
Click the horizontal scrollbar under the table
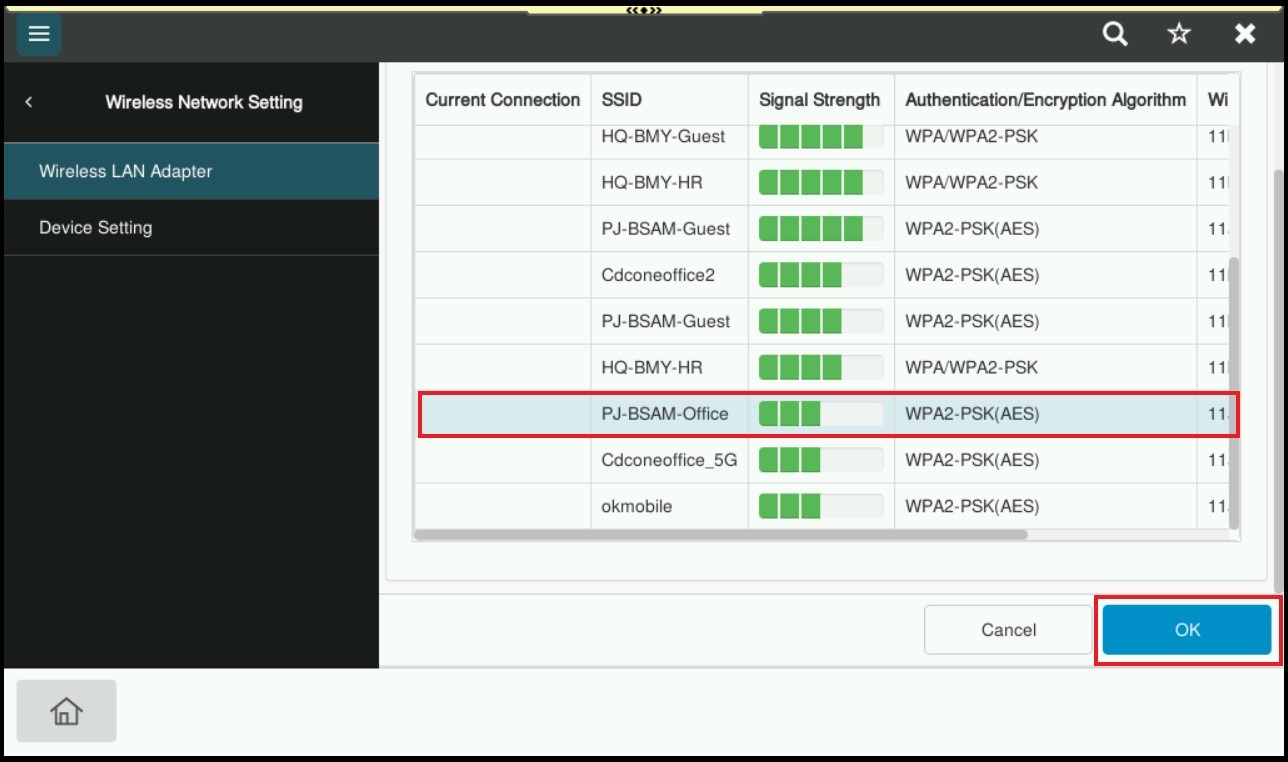720,535
